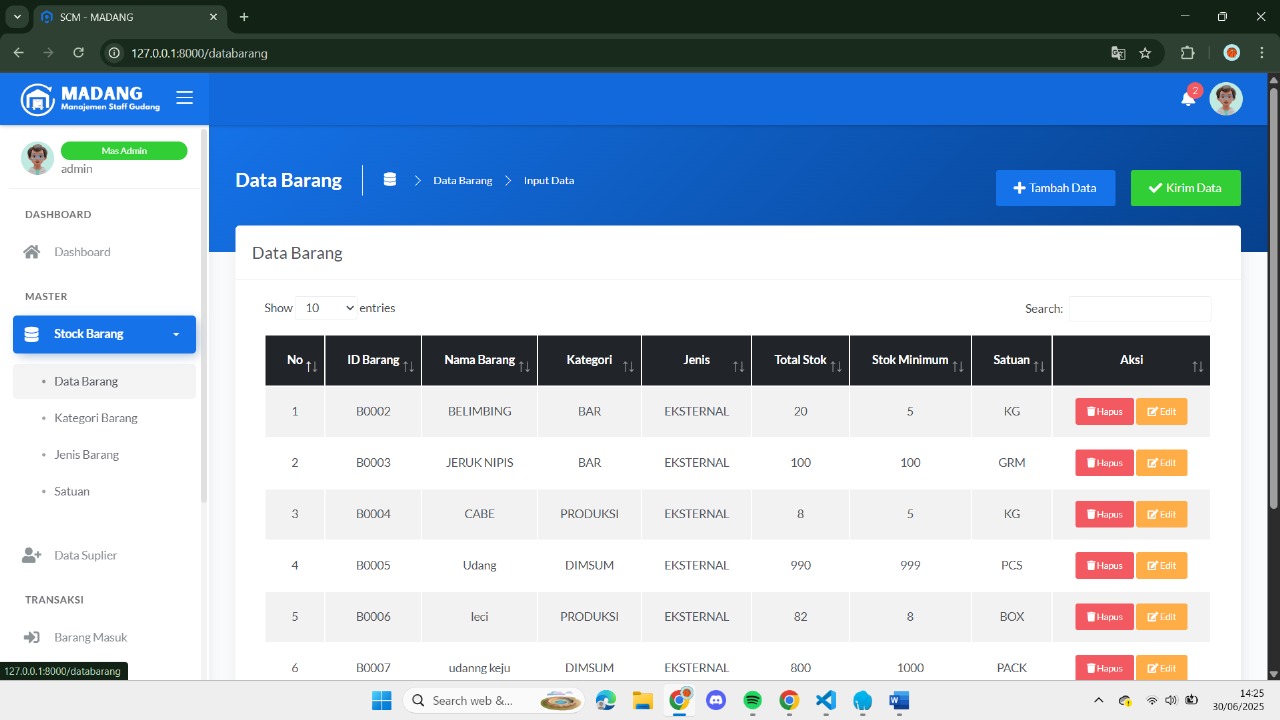The height and width of the screenshot is (720, 1280).
Task: Open Spotify from the taskbar
Action: pyautogui.click(x=752, y=700)
